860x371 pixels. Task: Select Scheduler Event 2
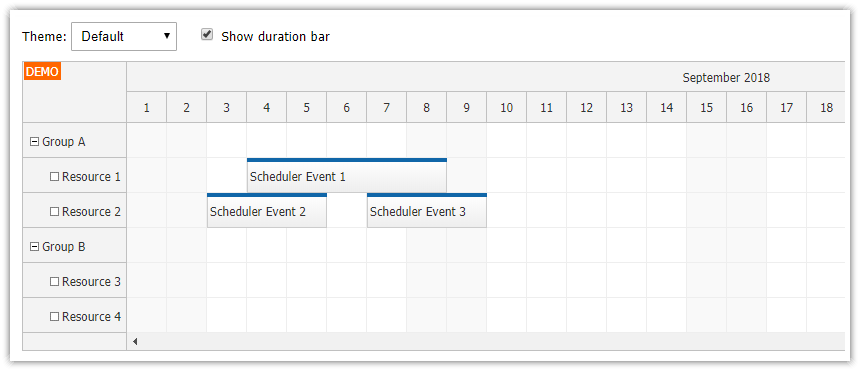point(267,211)
